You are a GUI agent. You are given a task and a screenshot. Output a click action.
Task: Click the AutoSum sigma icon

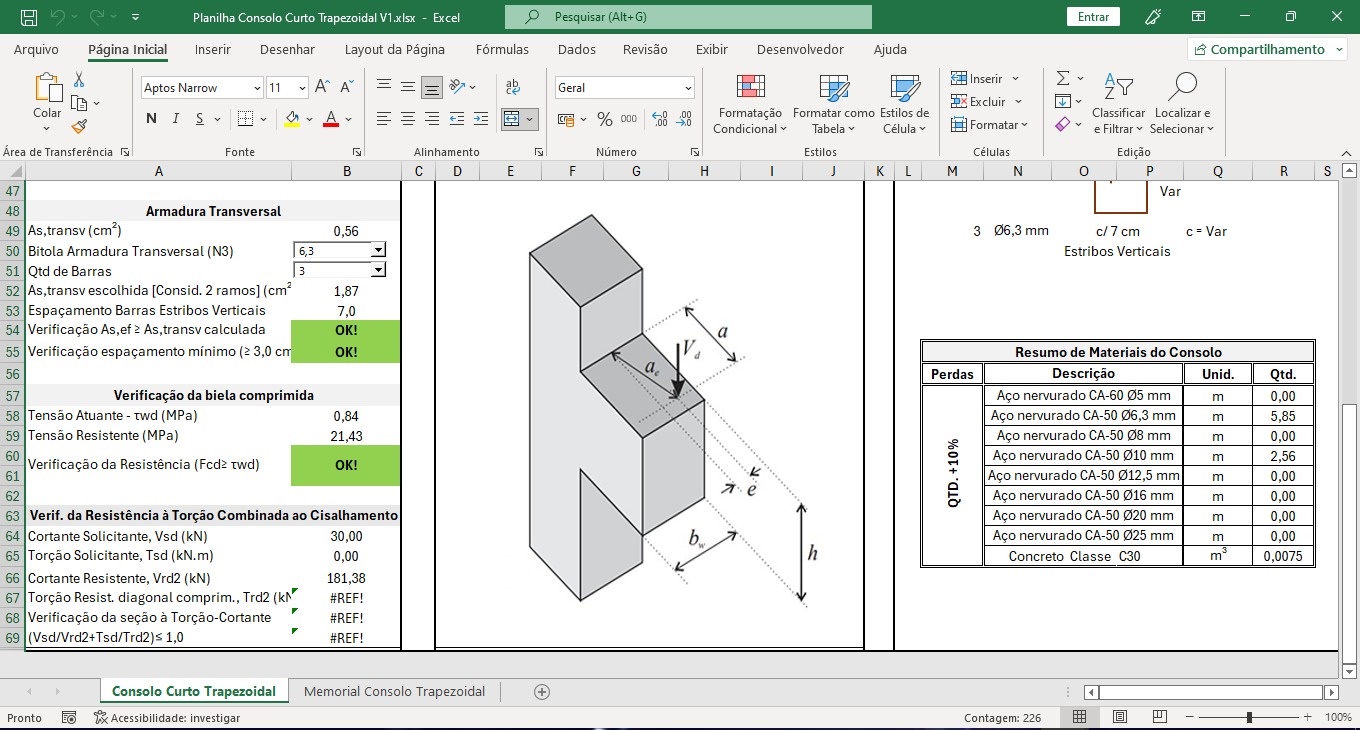[x=1063, y=78]
